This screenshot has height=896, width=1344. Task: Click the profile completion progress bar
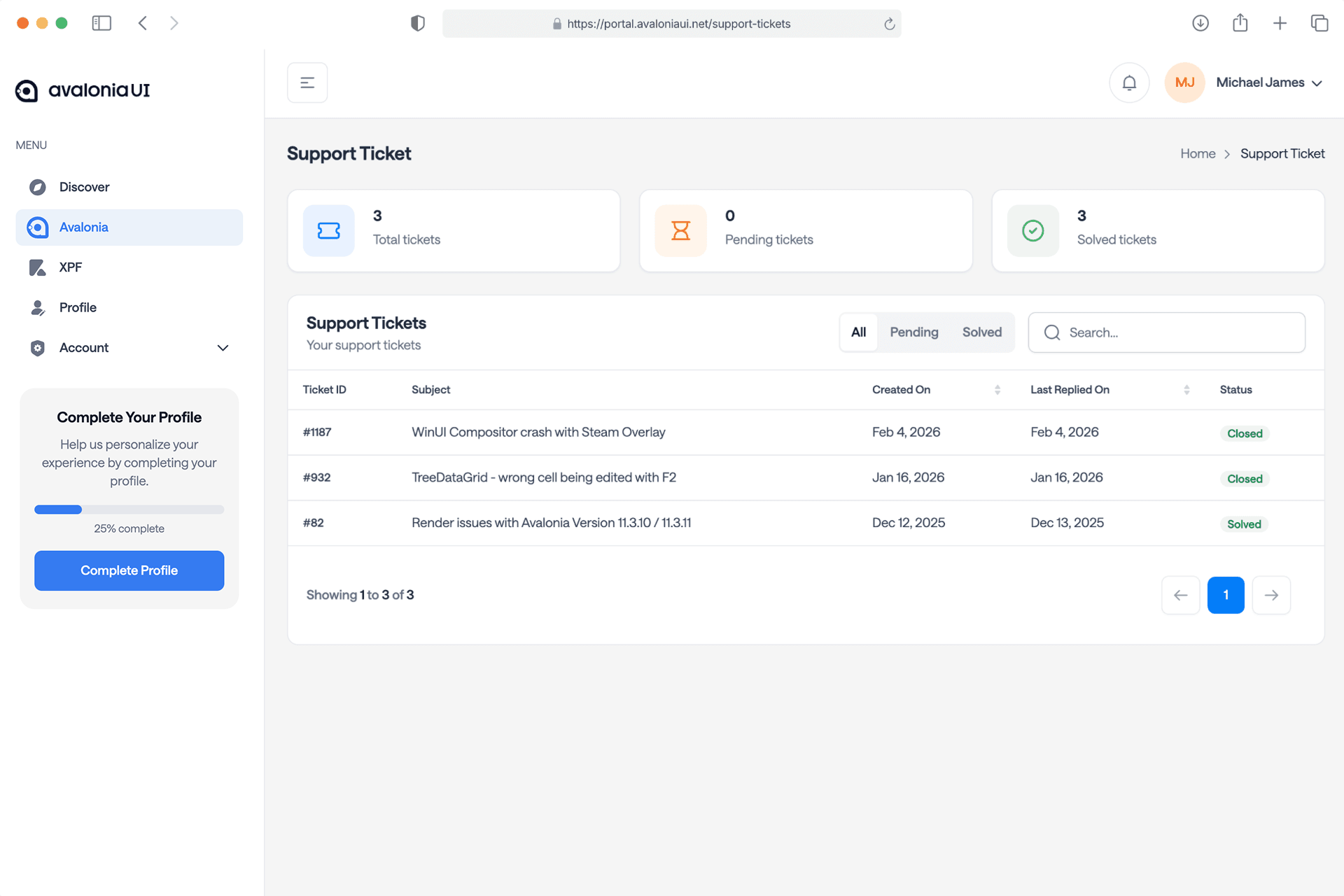coord(129,510)
